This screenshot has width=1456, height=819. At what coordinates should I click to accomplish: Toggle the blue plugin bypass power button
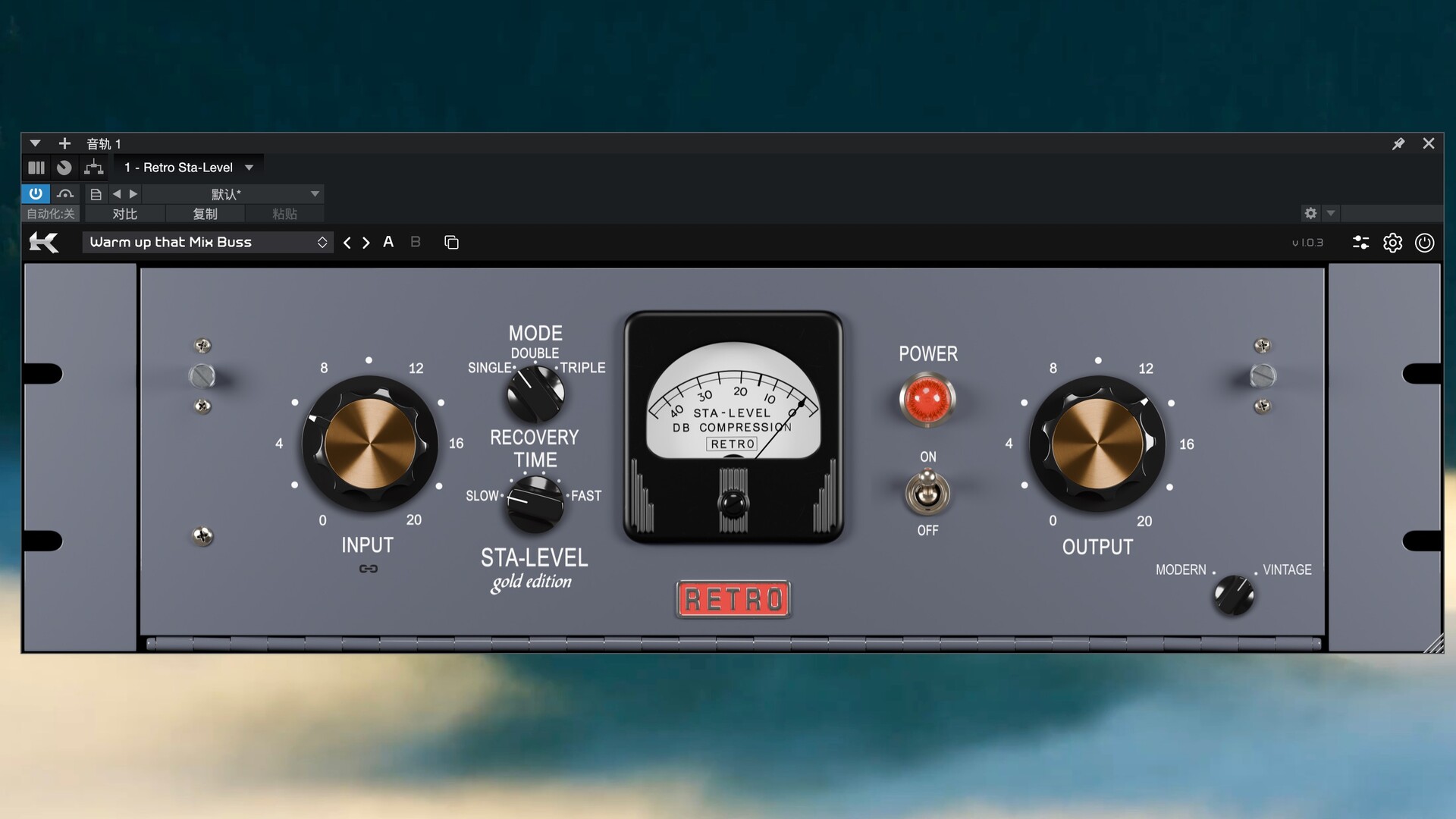36,193
